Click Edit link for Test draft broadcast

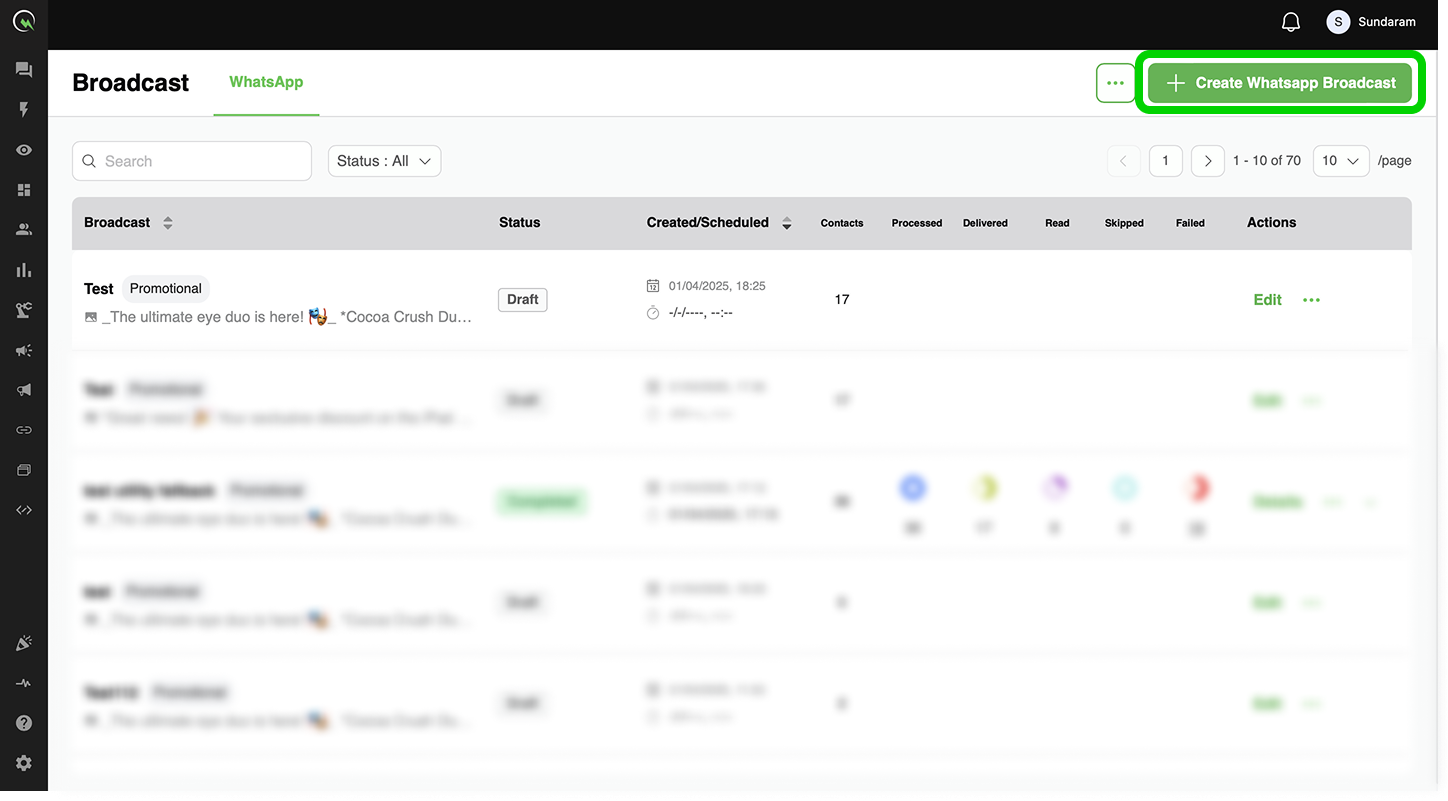click(x=1267, y=300)
